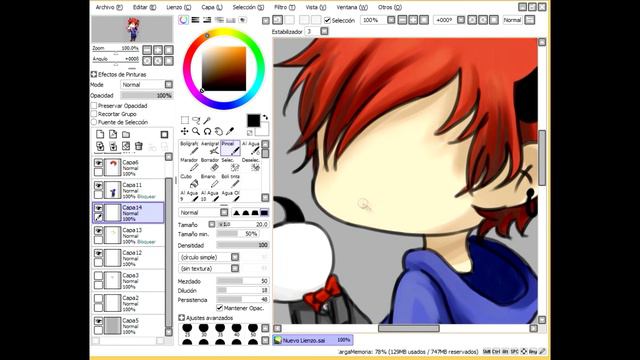Viewport: 640px width, 360px height.
Task: Select the Aerógrafo airbrush tool
Action: point(210,148)
